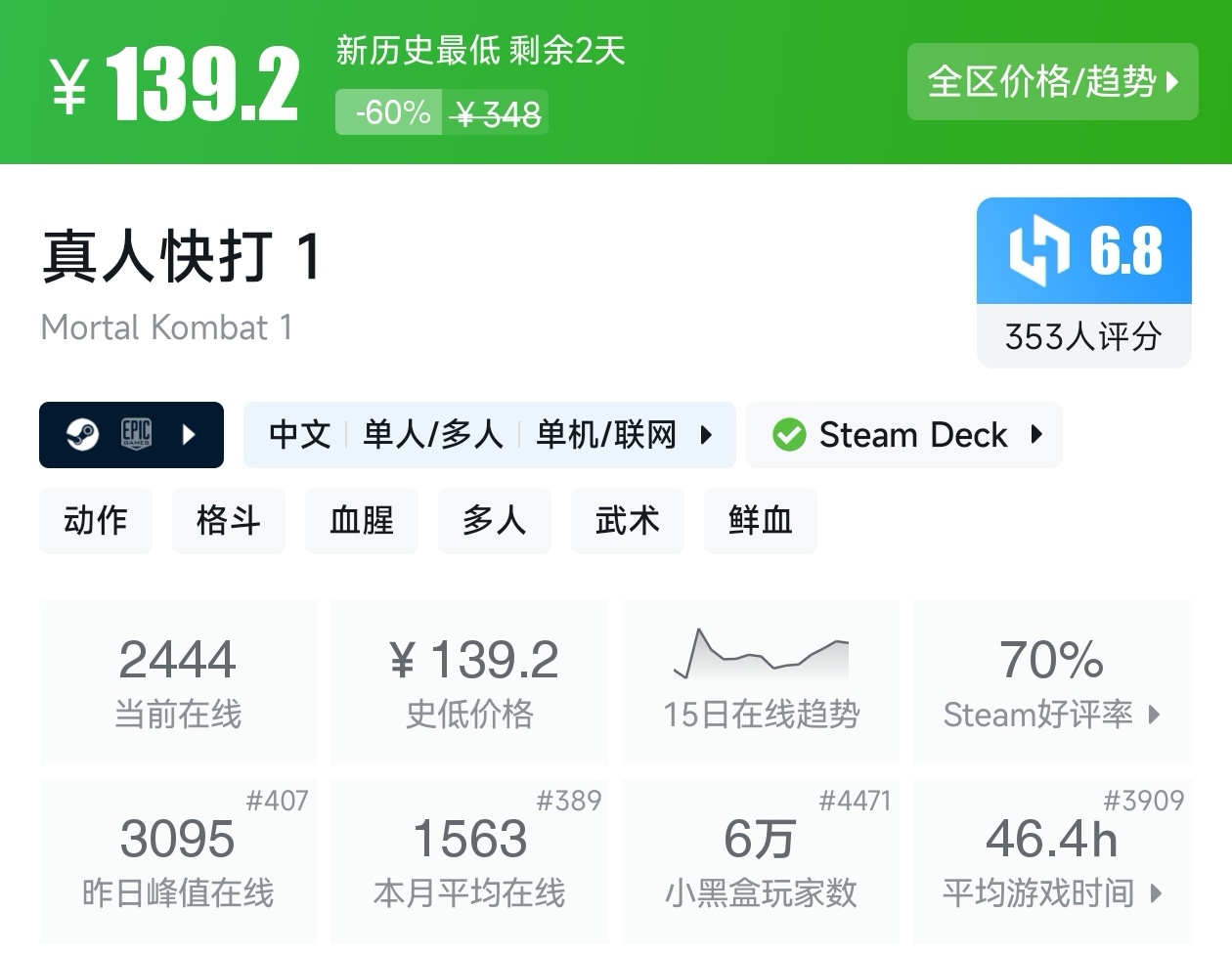Viewport: 1232px width, 955px height.
Task: Select the 动作 tag
Action: tap(96, 520)
